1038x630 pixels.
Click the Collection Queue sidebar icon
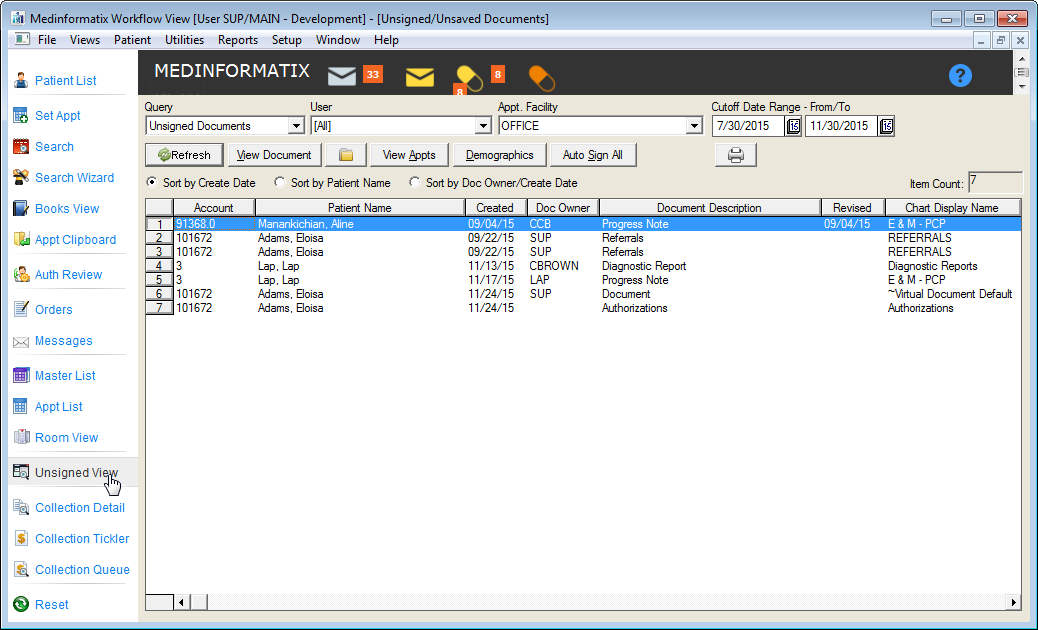pos(21,570)
